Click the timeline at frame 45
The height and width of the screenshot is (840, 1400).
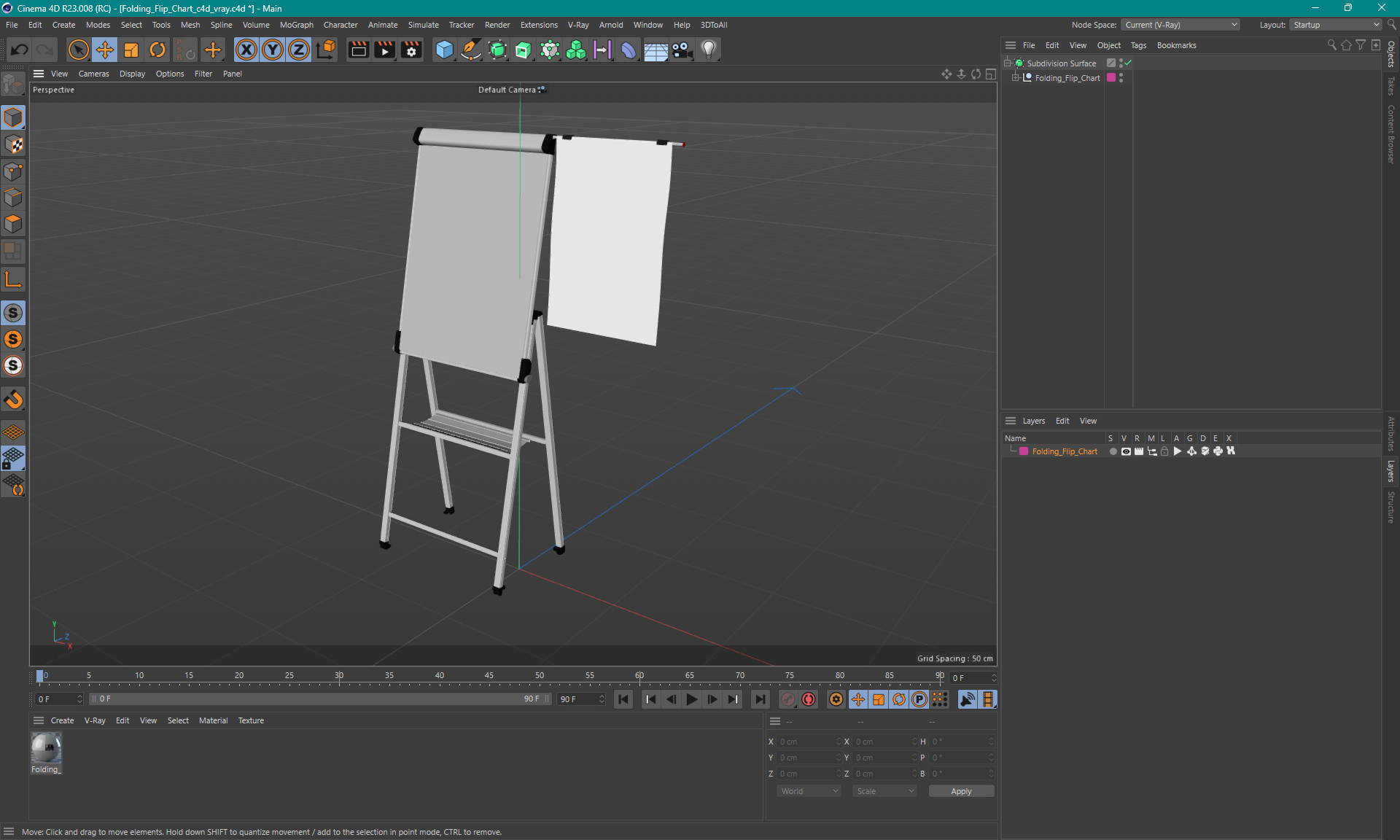489,677
